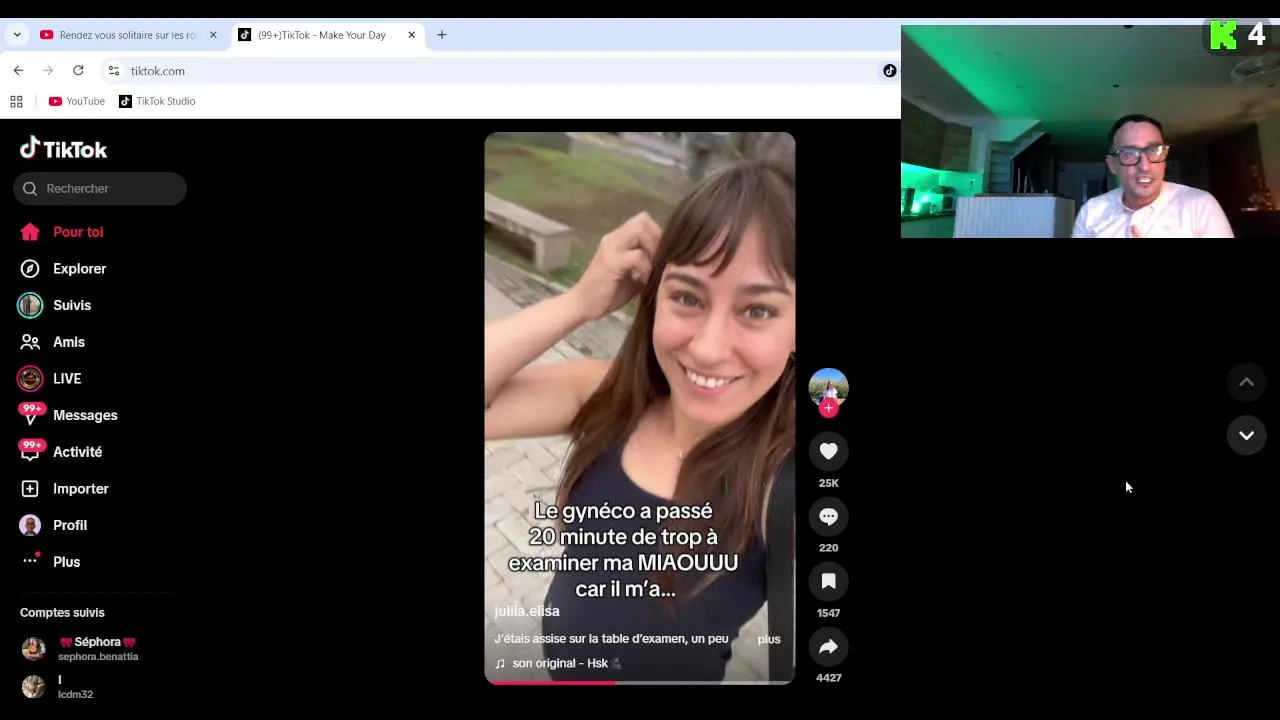
Task: Open lcdm32 followed account
Action: [60, 686]
